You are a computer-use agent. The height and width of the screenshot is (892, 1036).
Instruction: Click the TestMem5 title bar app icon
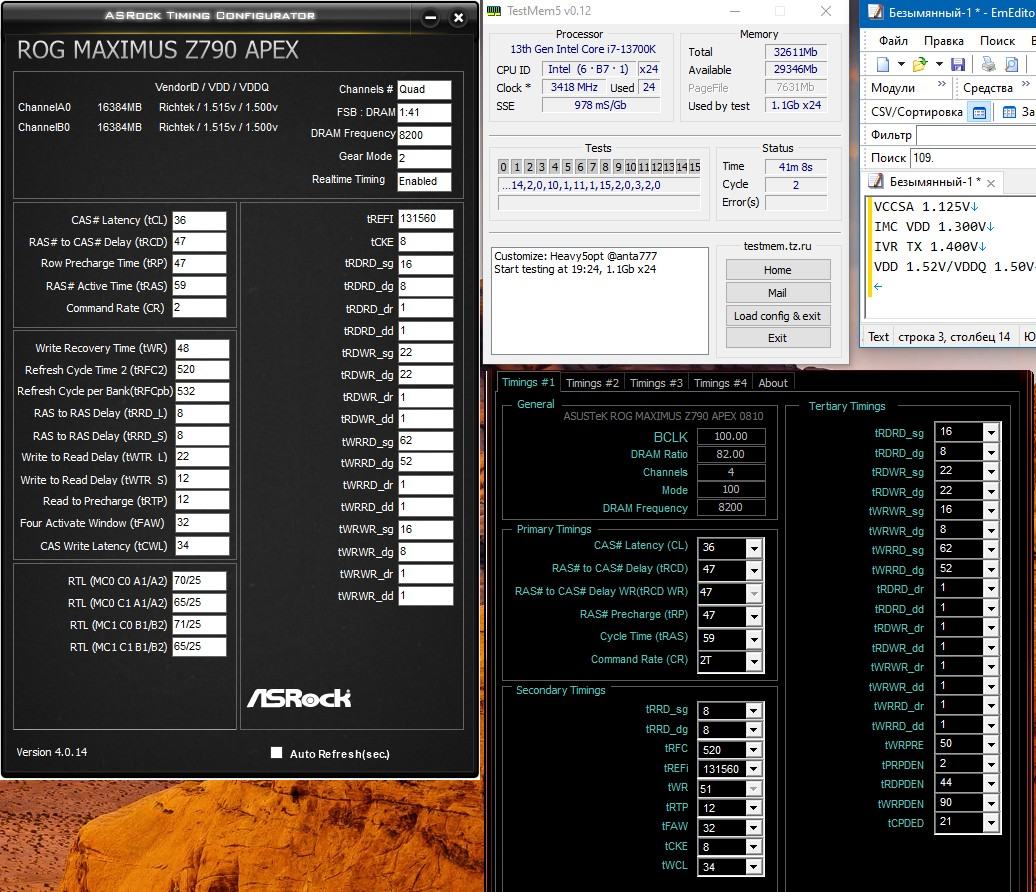click(x=494, y=11)
